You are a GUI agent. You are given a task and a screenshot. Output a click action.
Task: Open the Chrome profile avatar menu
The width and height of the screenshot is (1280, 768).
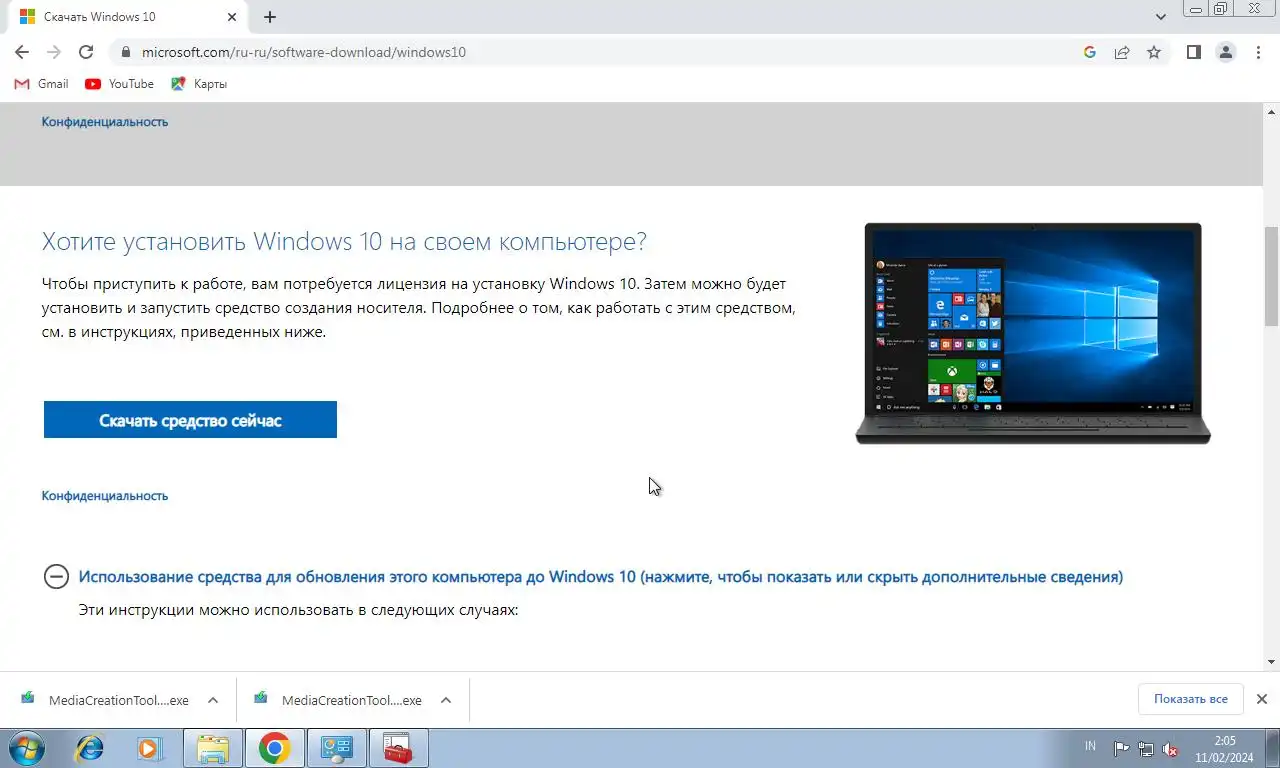(x=1225, y=52)
